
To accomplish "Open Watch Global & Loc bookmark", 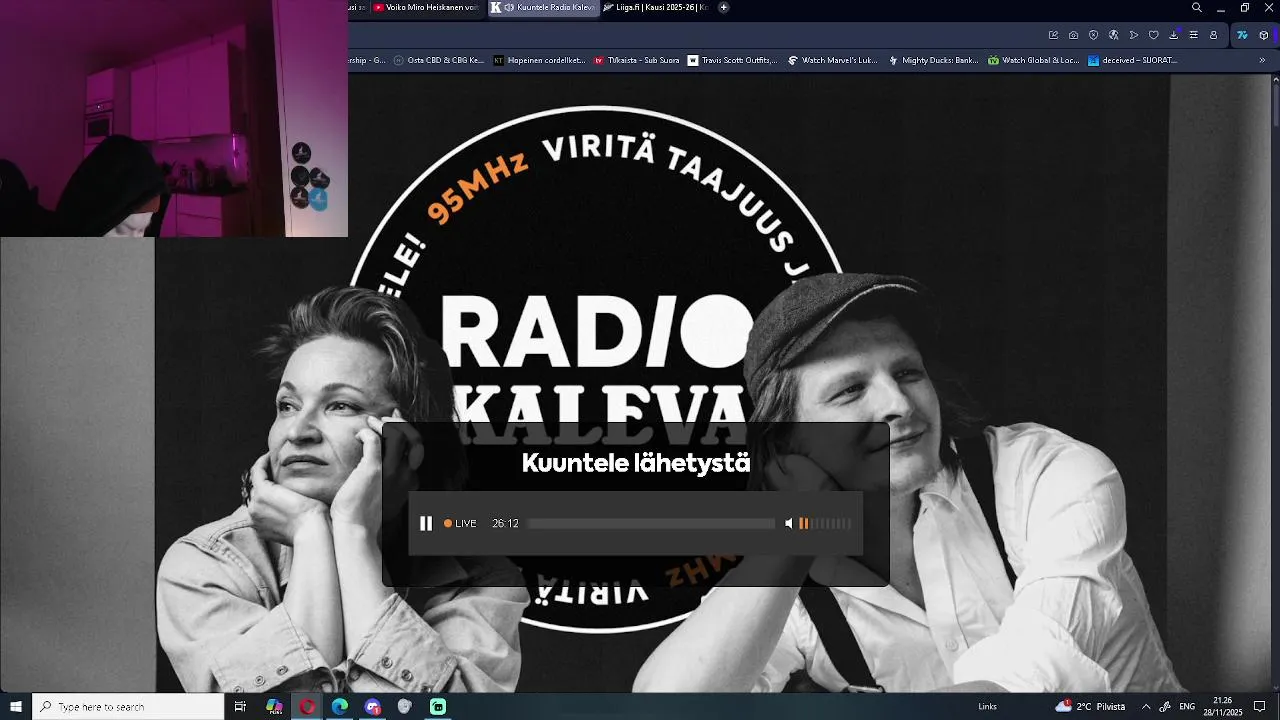I will tap(1033, 60).
